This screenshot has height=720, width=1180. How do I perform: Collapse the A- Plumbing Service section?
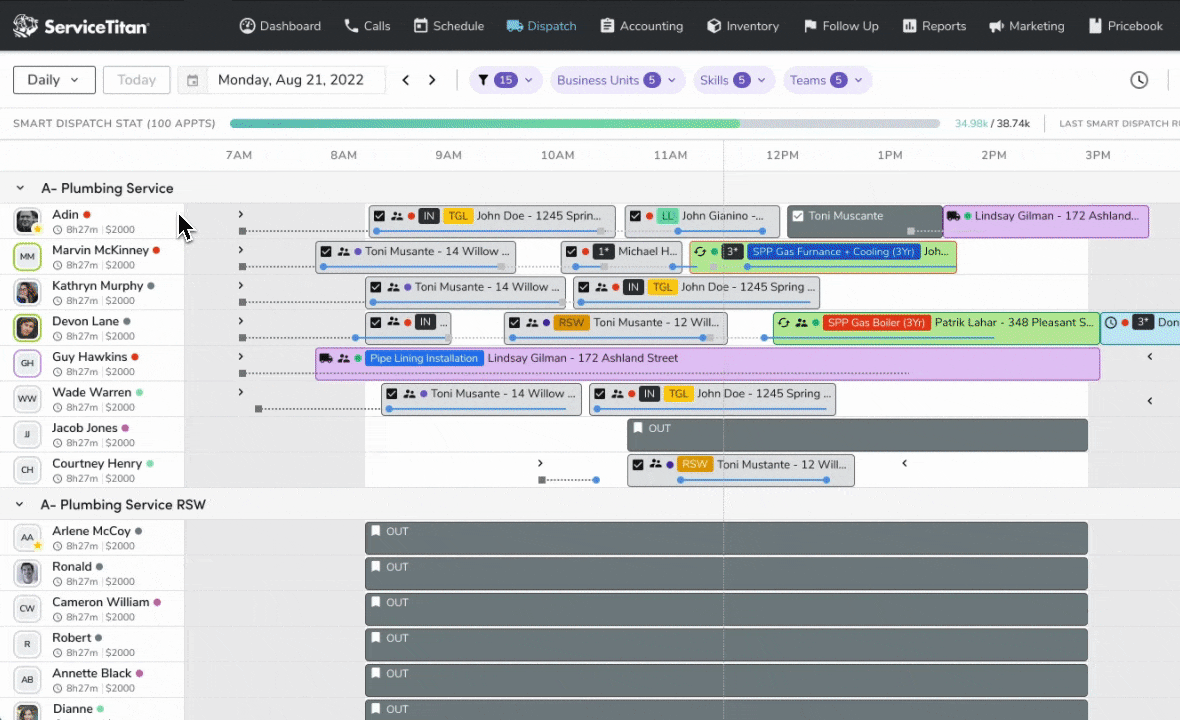click(x=20, y=188)
